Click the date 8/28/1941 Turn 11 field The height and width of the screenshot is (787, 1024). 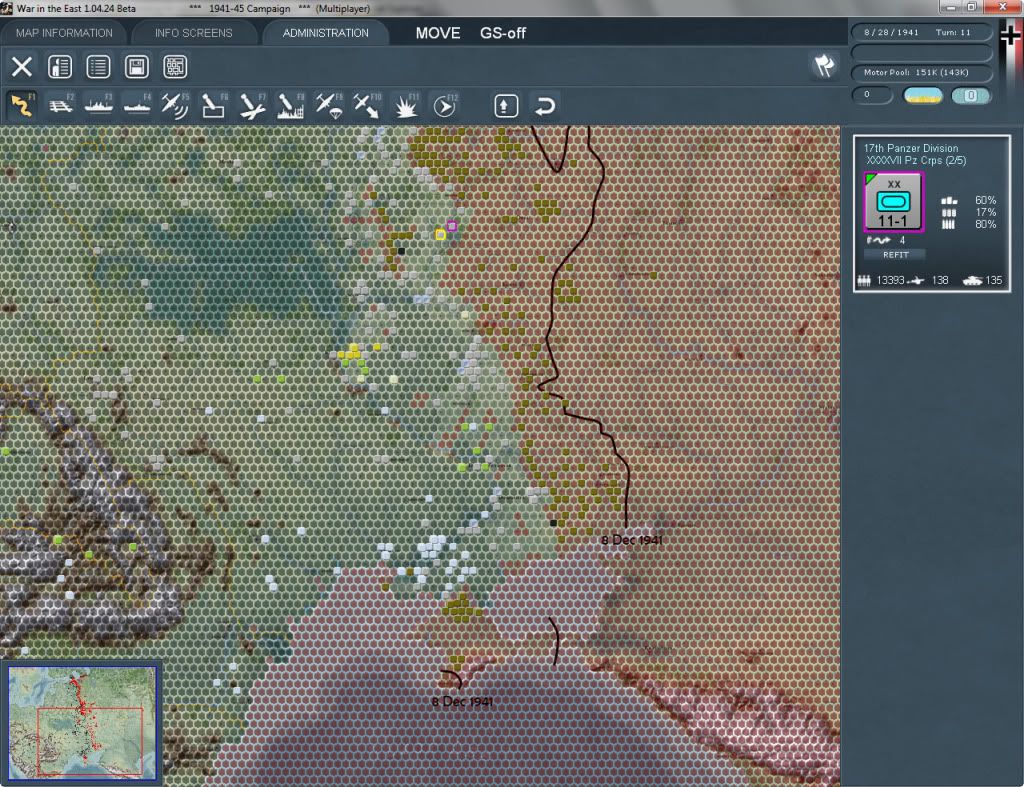pos(921,32)
